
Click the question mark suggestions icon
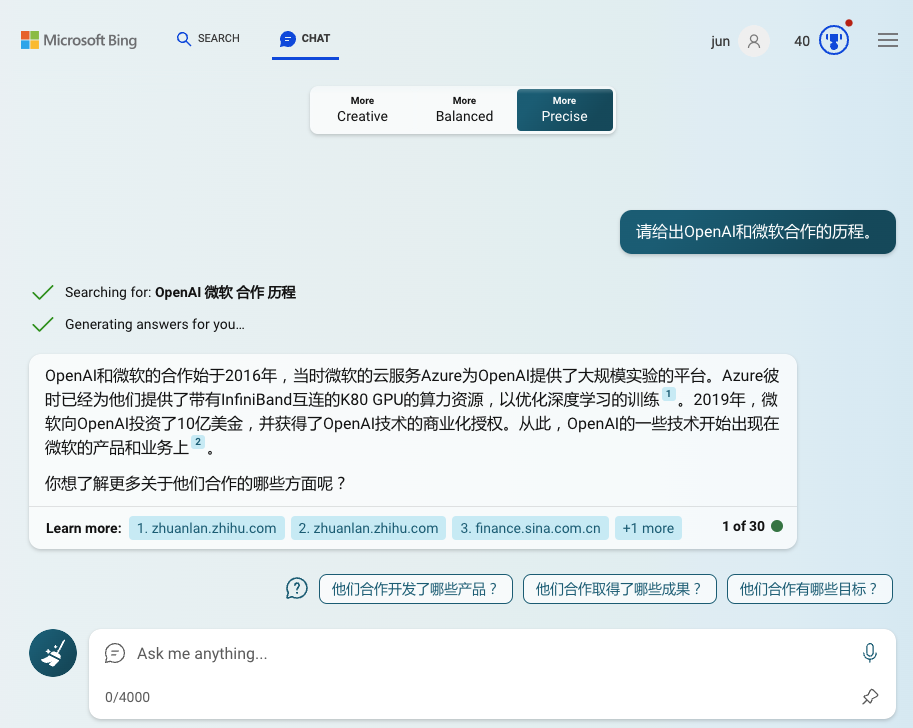point(296,589)
